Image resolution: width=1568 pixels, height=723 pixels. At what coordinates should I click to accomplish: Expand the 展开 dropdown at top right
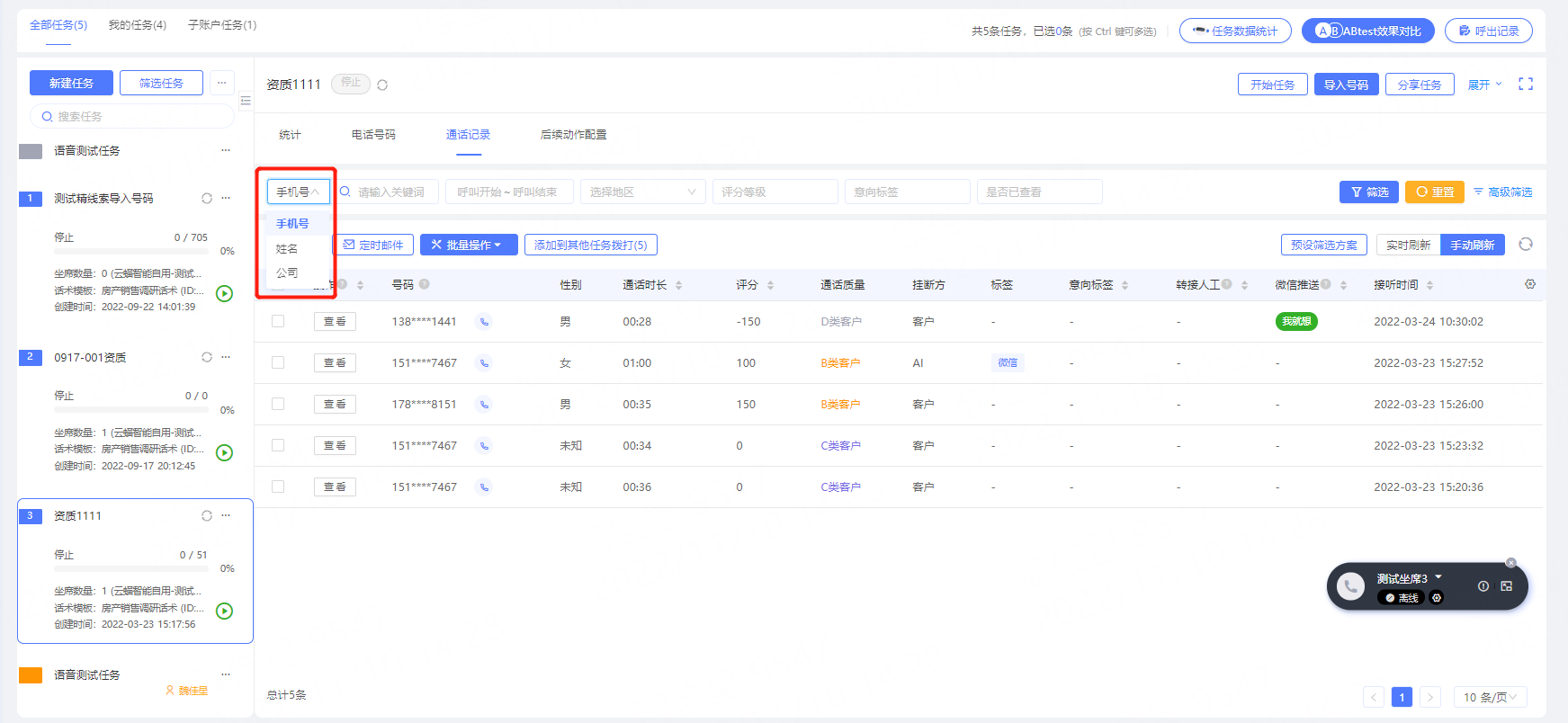coord(1484,85)
